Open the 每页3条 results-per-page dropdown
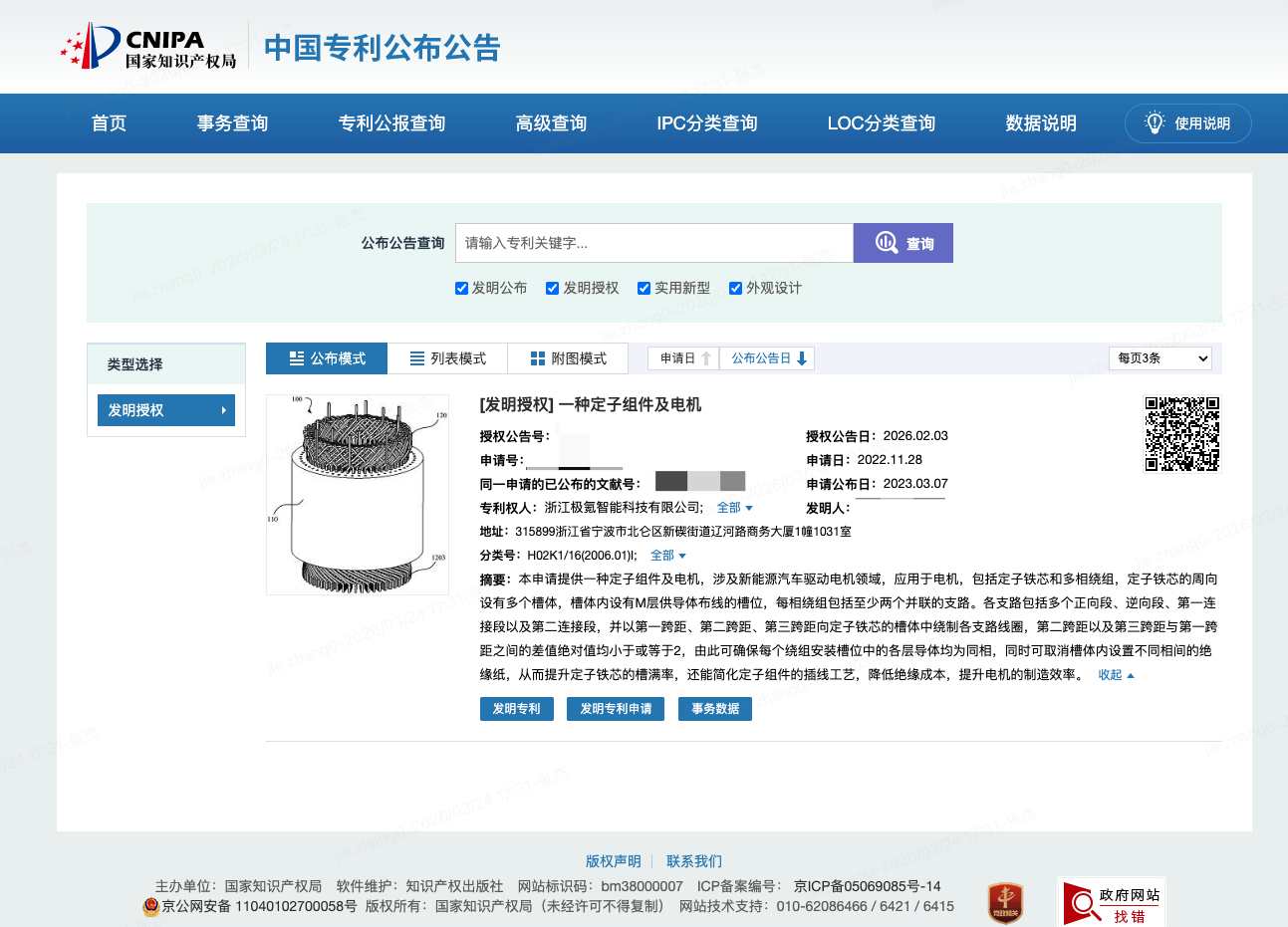Image resolution: width=1288 pixels, height=927 pixels. (1159, 357)
